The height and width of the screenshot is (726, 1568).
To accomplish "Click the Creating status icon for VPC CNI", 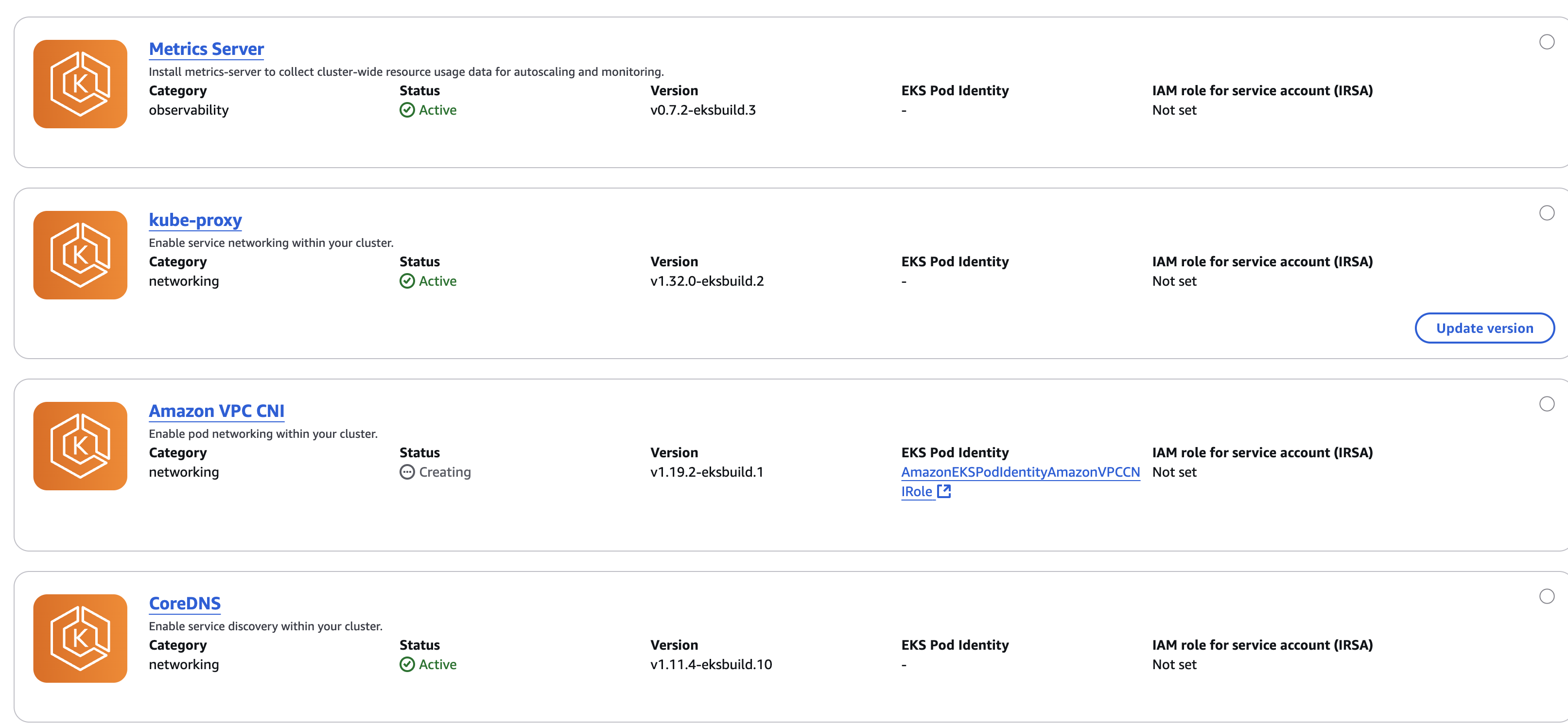I will (x=407, y=472).
